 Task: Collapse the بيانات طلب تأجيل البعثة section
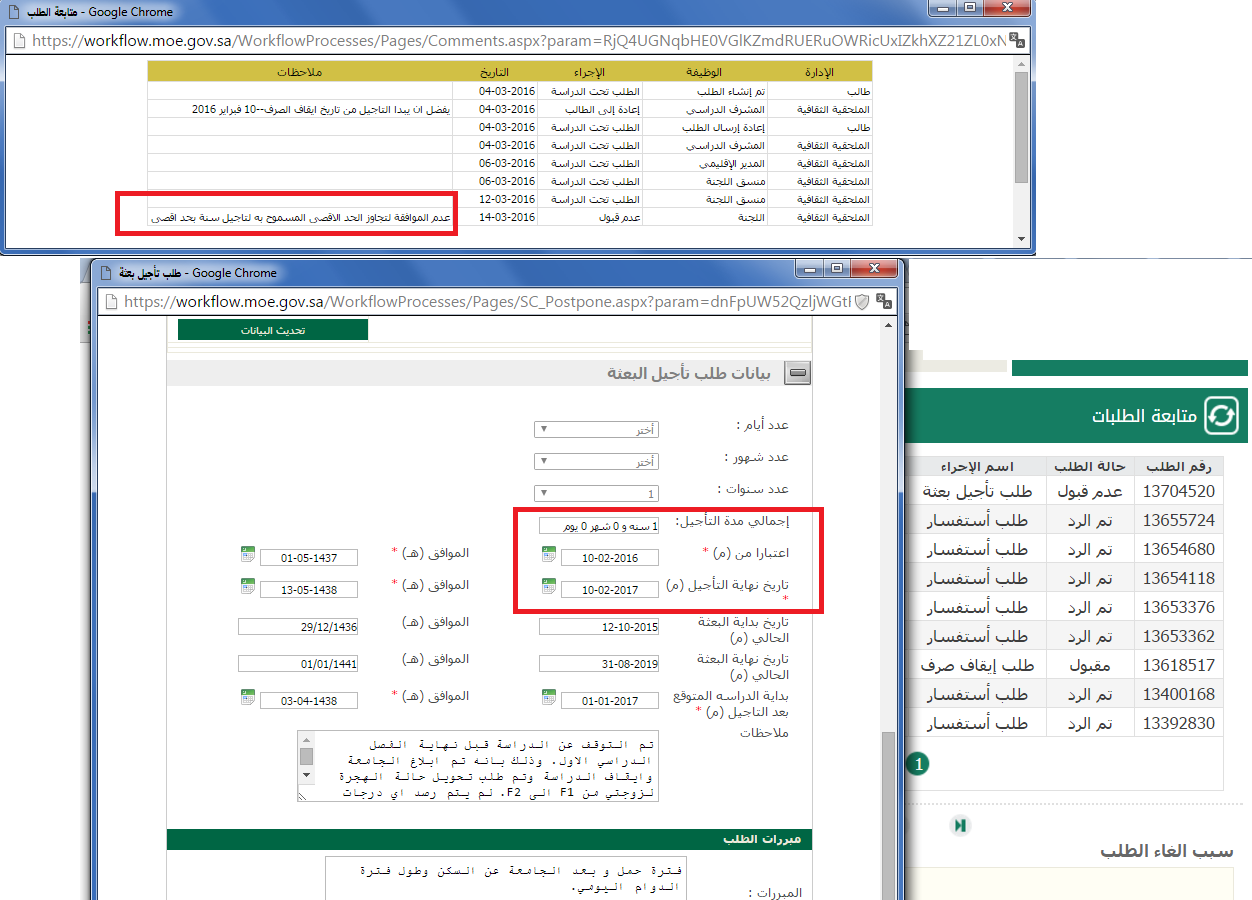(798, 374)
